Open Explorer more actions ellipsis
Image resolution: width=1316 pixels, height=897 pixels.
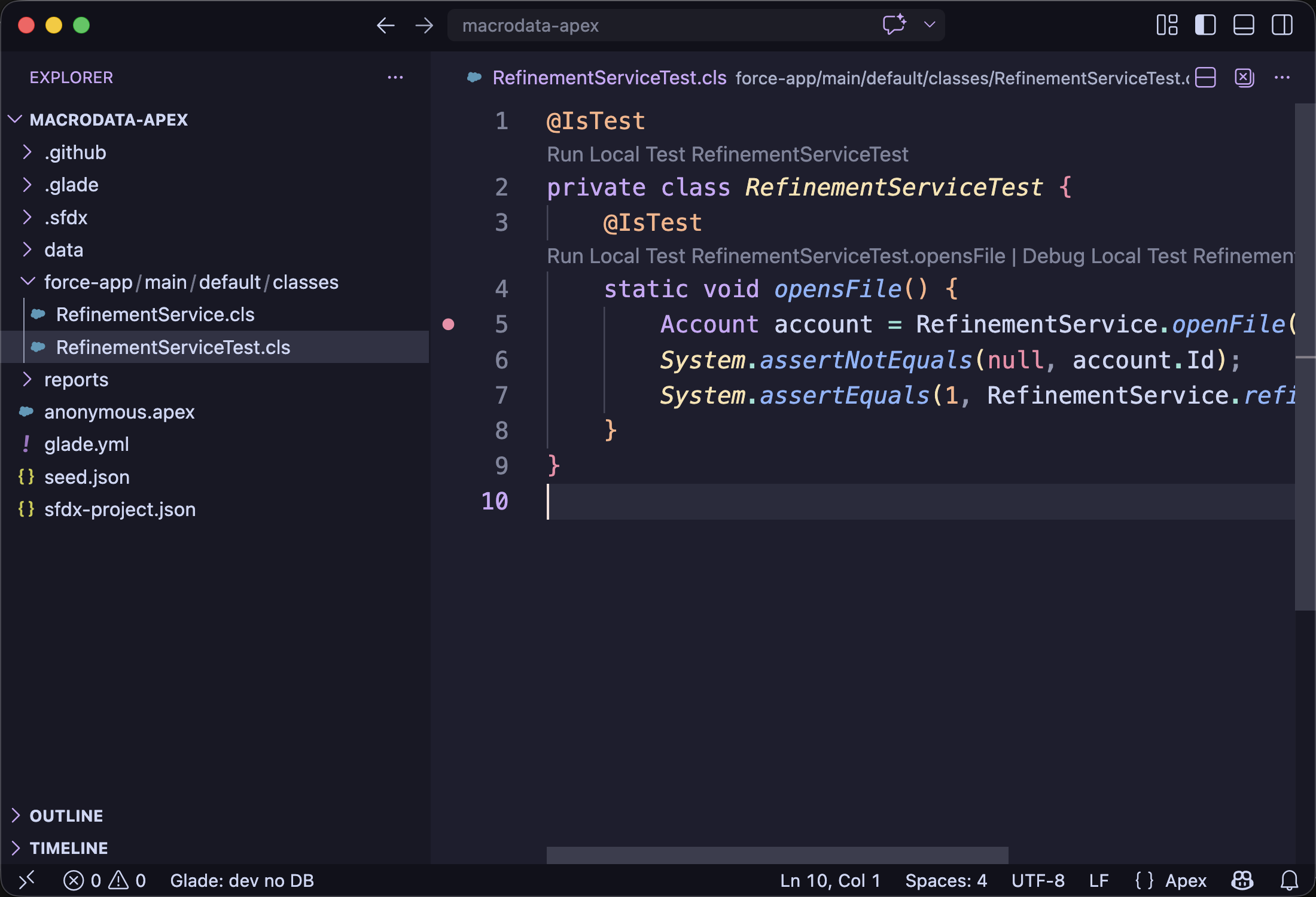[x=395, y=78]
